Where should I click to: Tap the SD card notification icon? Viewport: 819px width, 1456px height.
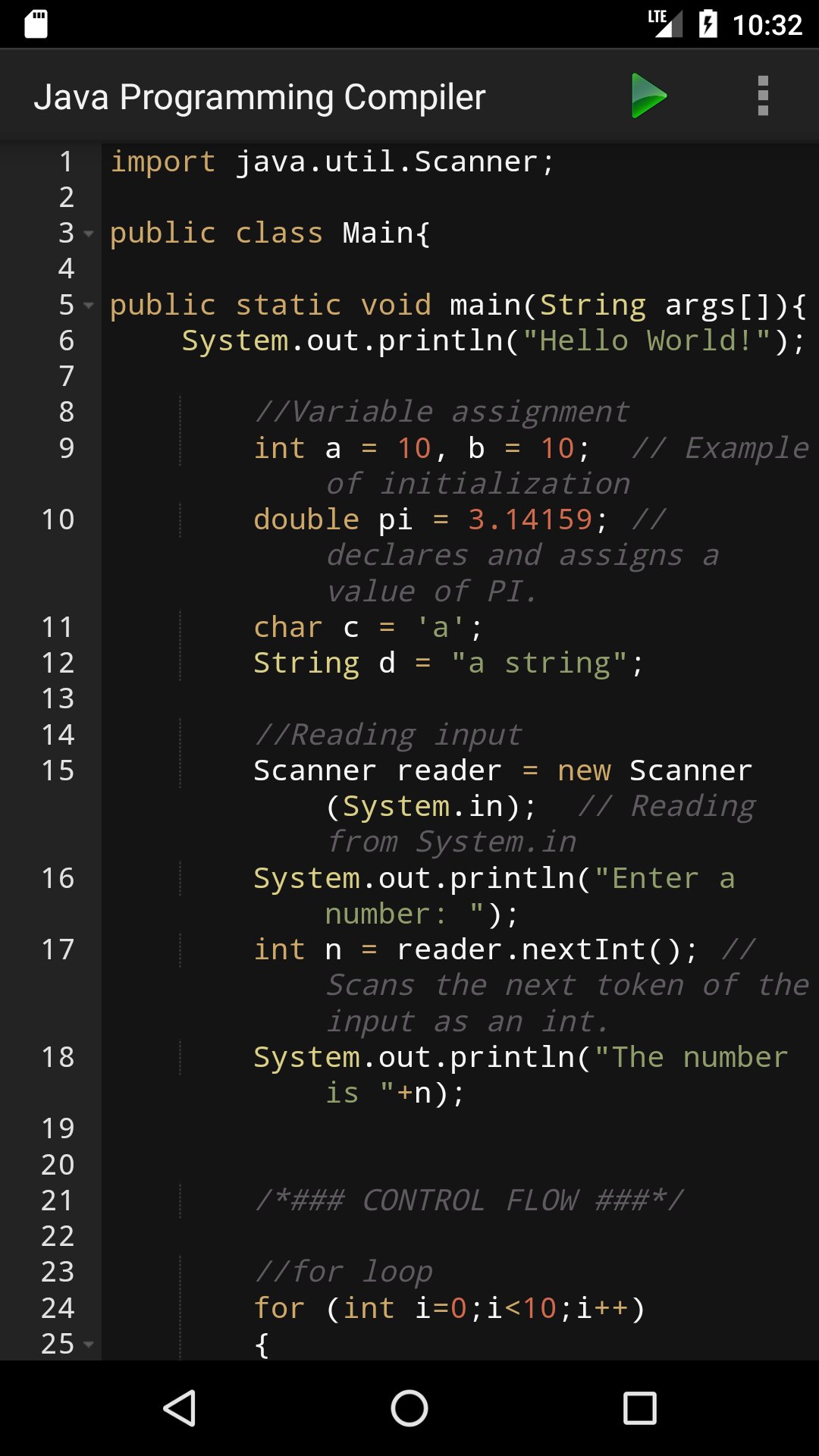[x=36, y=24]
